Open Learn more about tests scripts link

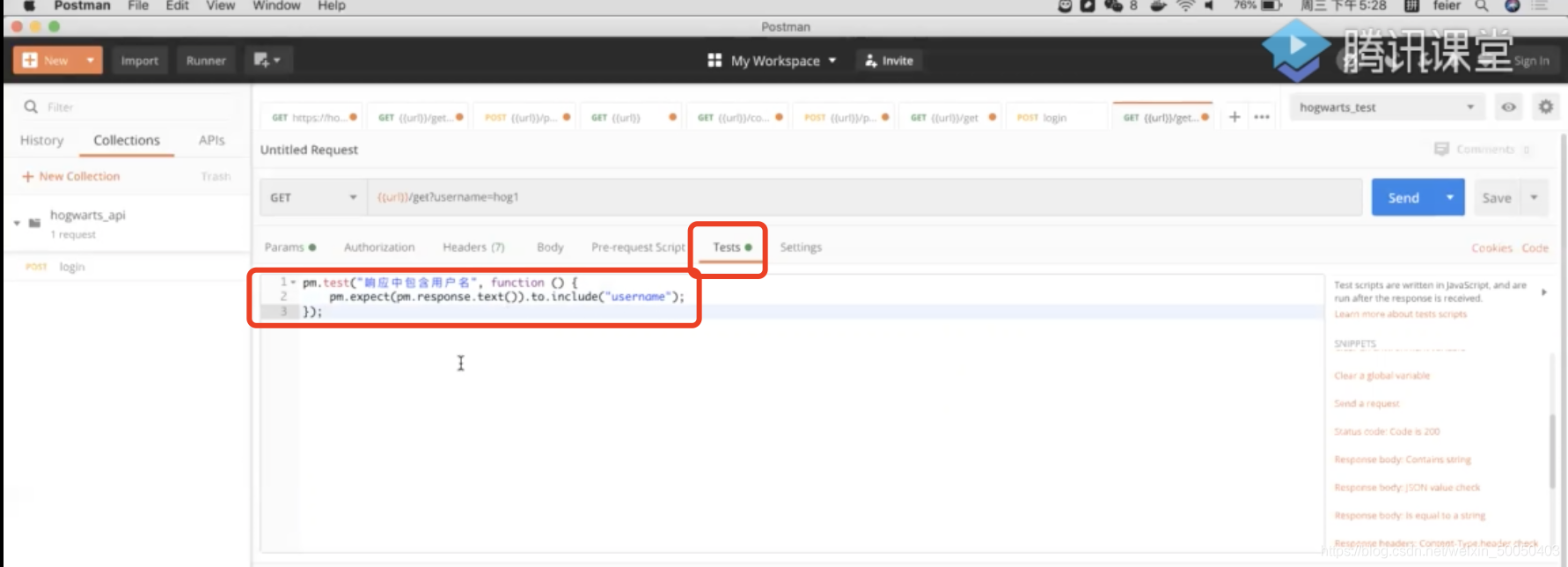[1400, 314]
